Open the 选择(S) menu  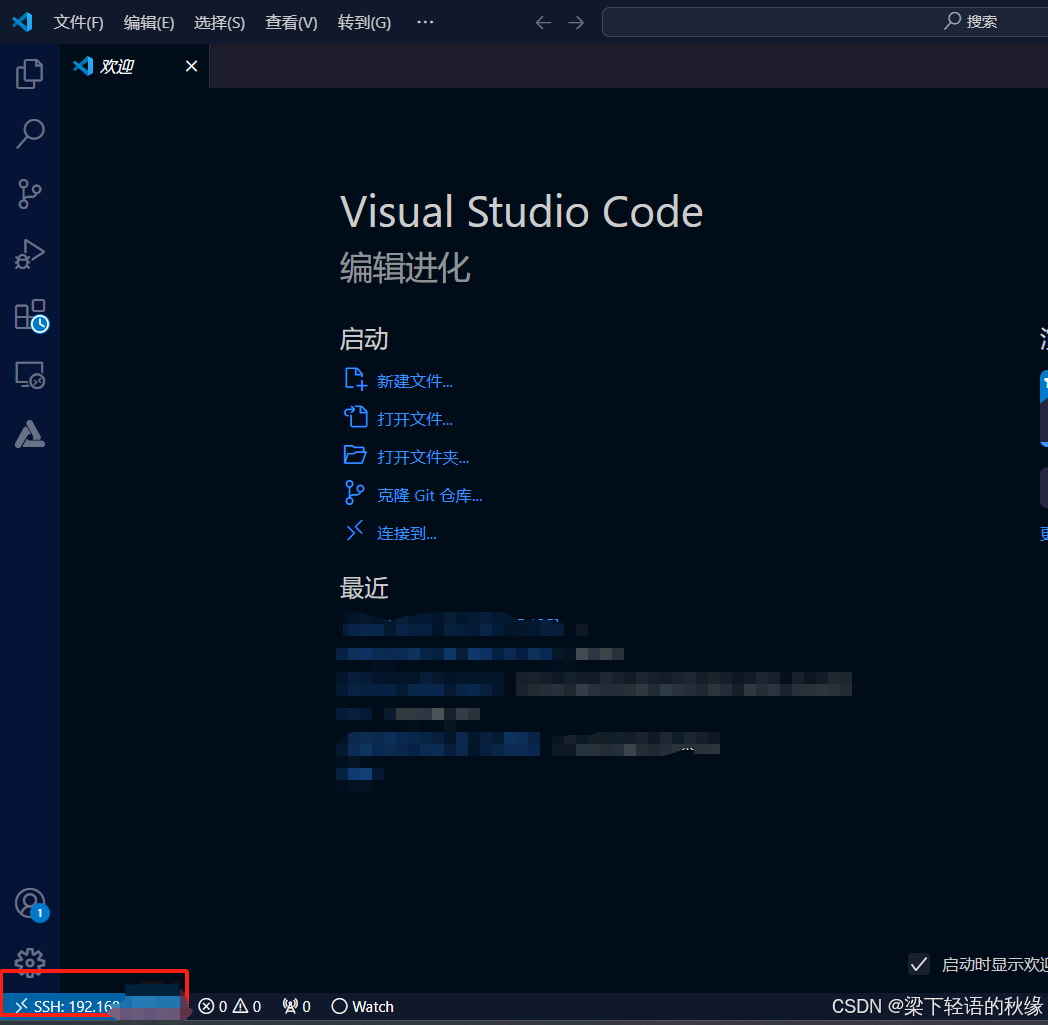click(x=219, y=23)
